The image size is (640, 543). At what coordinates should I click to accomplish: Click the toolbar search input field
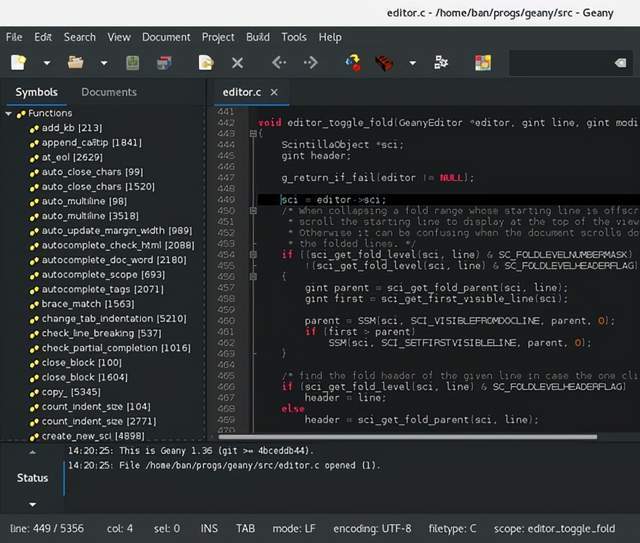pos(560,63)
